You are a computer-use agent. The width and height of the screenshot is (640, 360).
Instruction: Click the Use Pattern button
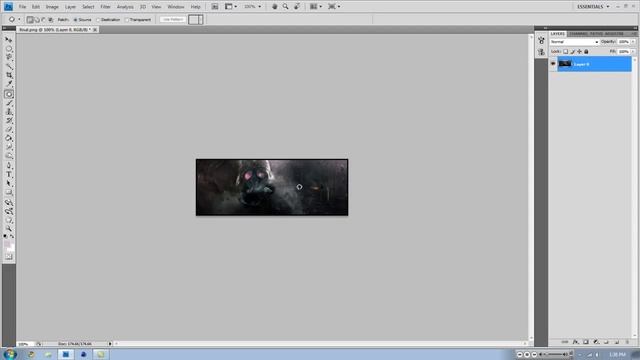[173, 20]
